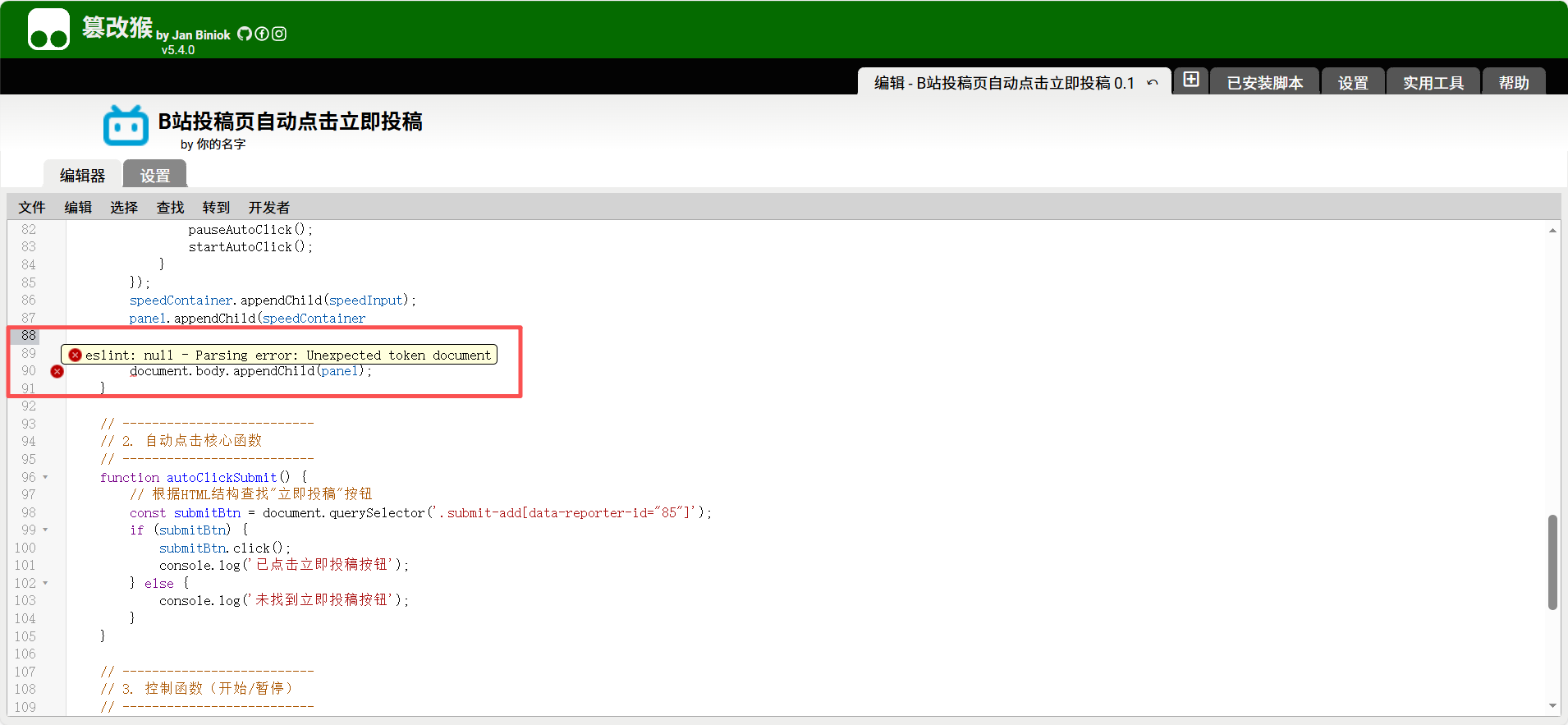Open the Instagram icon link
The image size is (1568, 725).
[x=279, y=34]
